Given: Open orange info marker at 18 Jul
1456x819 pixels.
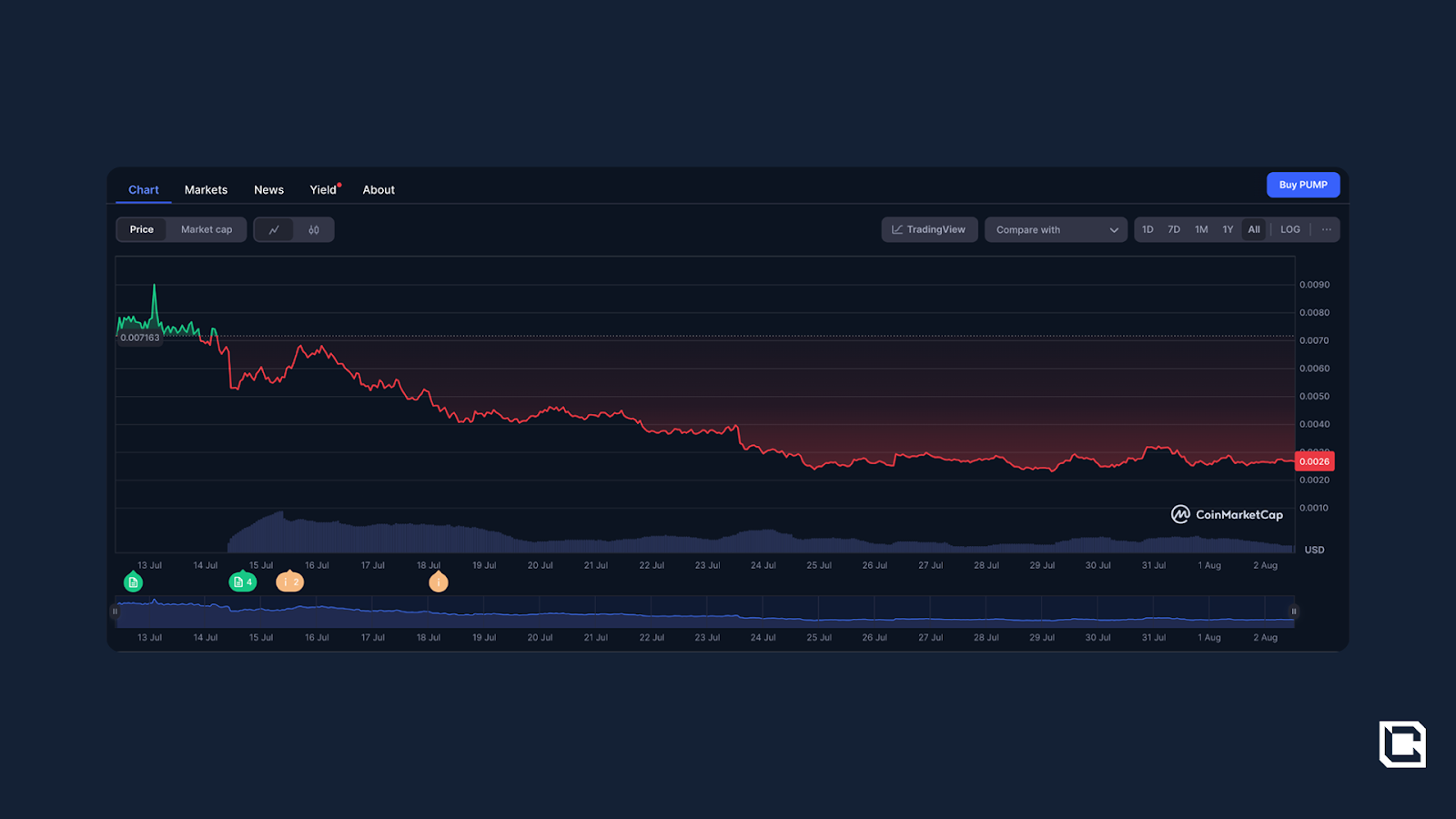Looking at the screenshot, I should point(439,582).
